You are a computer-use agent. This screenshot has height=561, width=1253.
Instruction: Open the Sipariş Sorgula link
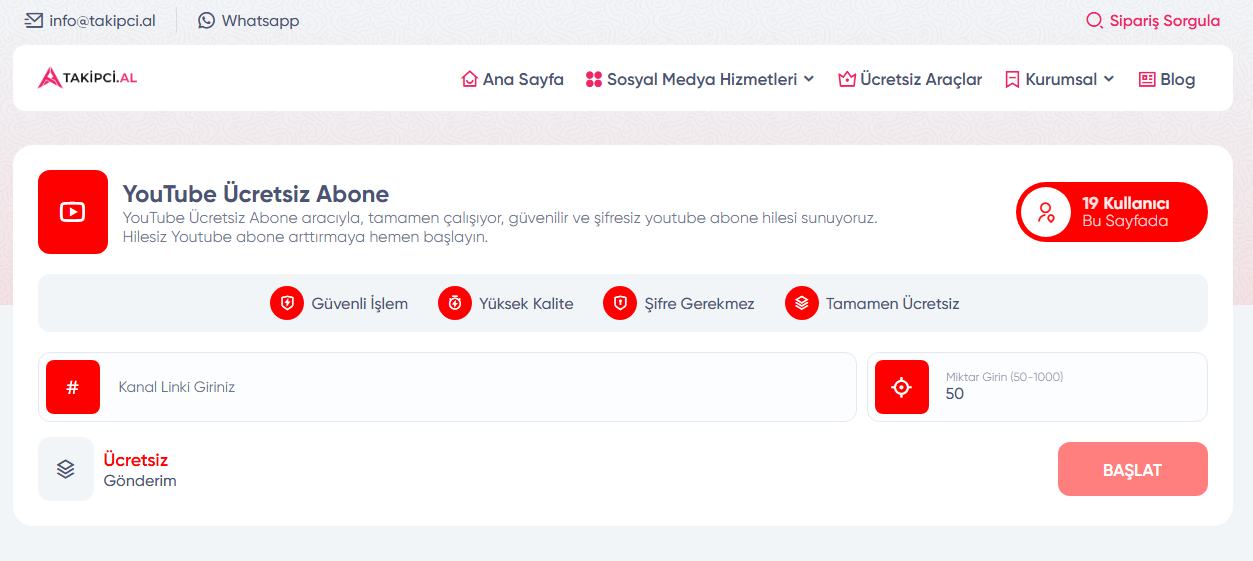1153,20
